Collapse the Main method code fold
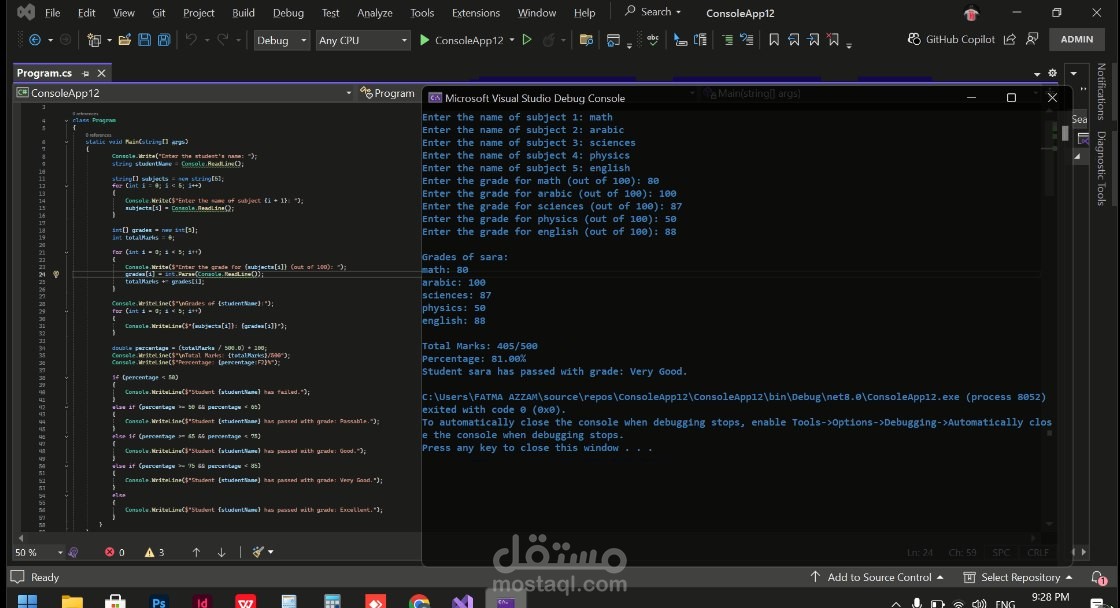The height and width of the screenshot is (608, 1120). (66, 141)
